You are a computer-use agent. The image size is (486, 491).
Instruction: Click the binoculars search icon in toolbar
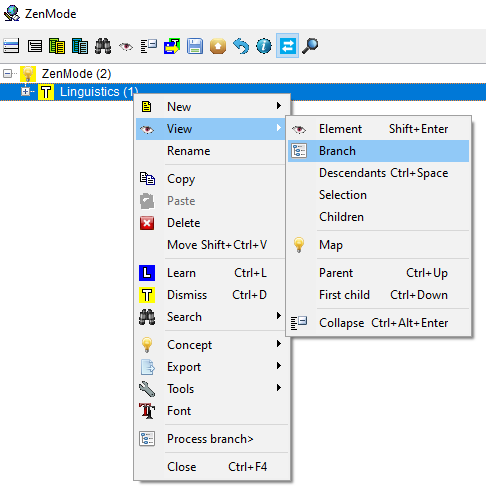pyautogui.click(x=103, y=46)
